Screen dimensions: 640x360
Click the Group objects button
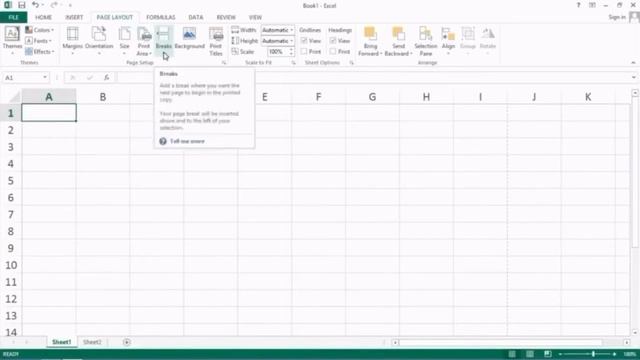pos(468,40)
